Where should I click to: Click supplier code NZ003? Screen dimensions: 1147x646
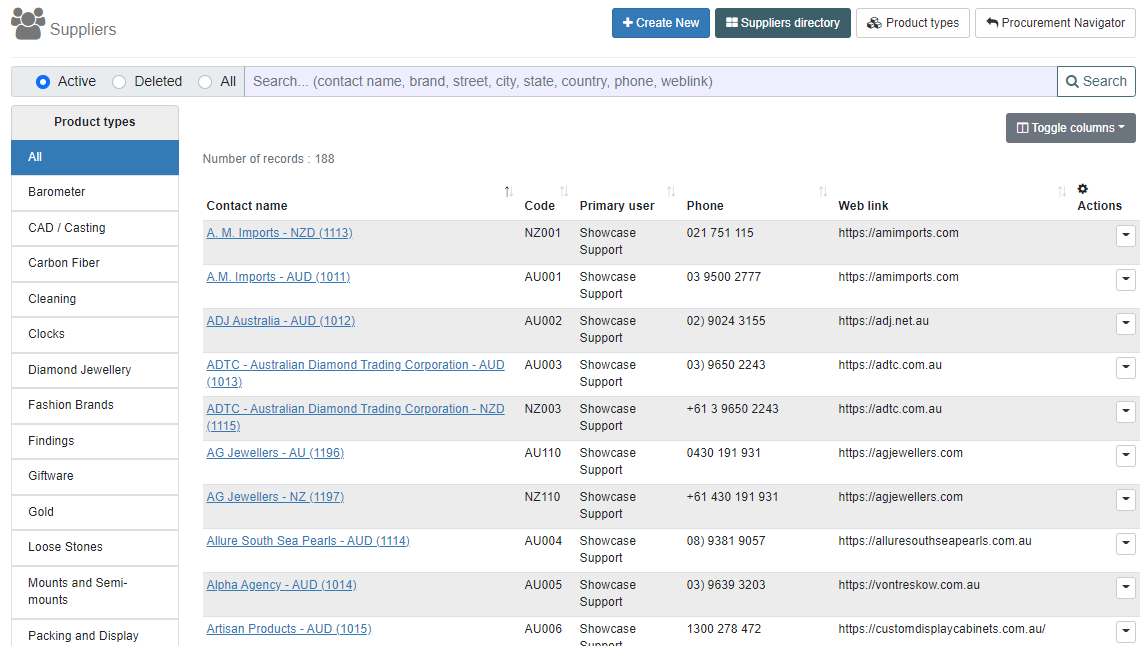(x=543, y=409)
